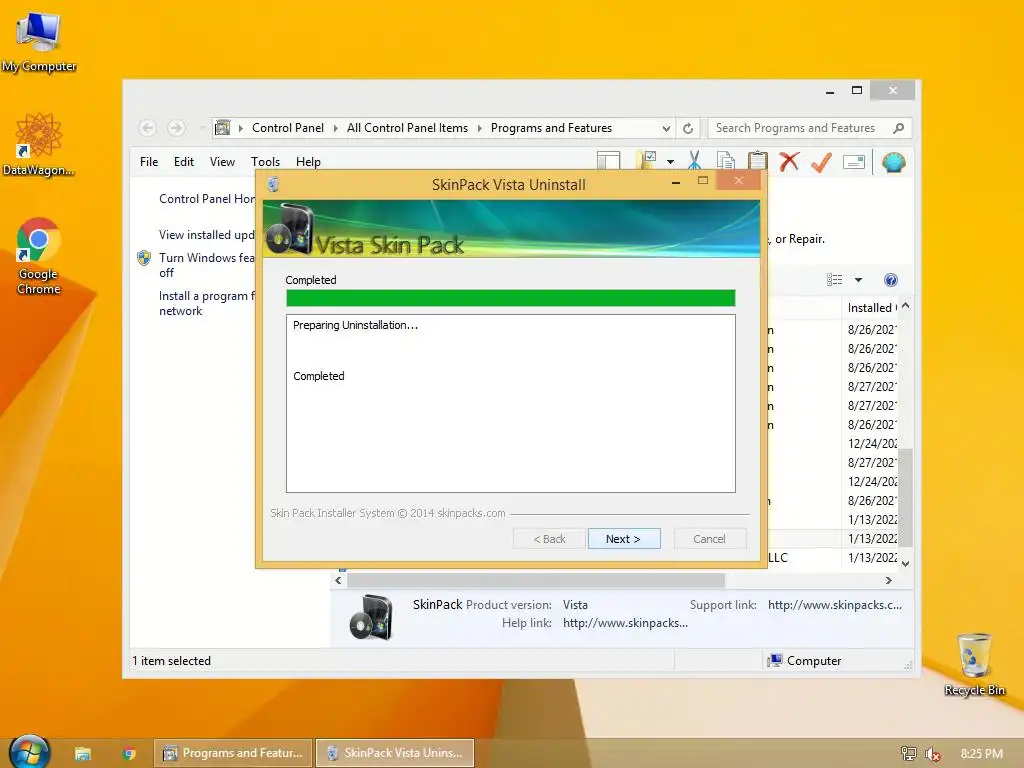Click the Paste clipboard toolbar icon
The height and width of the screenshot is (768, 1024).
(x=758, y=161)
